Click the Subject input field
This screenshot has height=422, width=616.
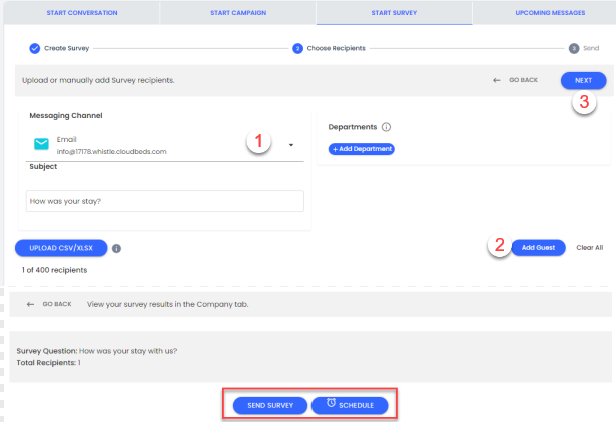click(x=164, y=201)
